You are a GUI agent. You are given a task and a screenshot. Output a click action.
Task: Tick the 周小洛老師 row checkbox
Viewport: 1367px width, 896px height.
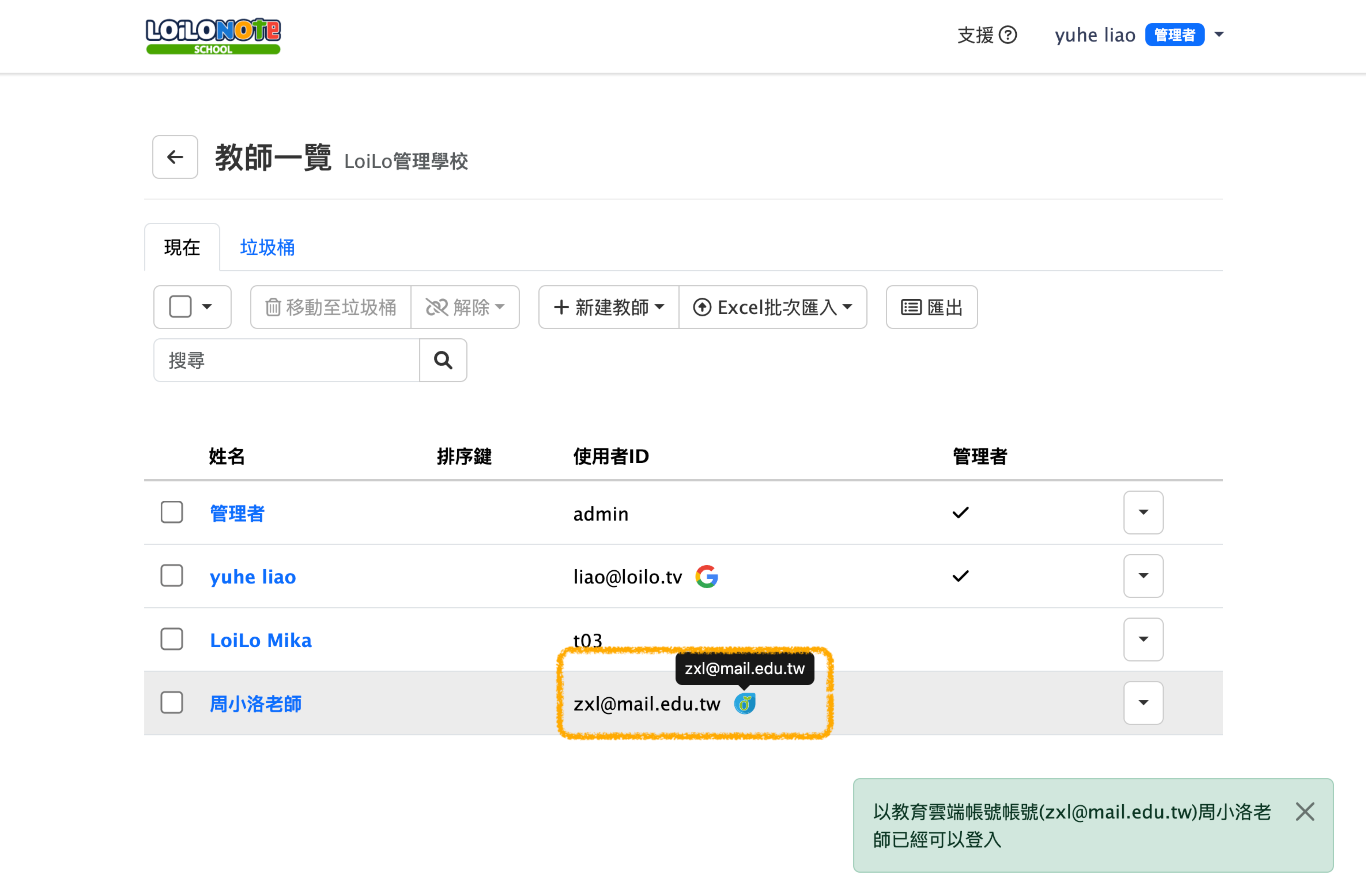pos(172,703)
